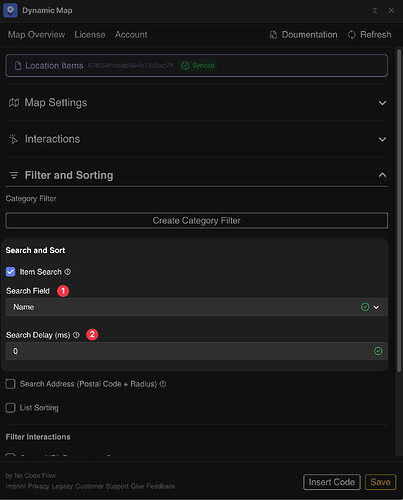Uncheck the Item Search checkbox
This screenshot has height=500, width=403.
pos(11,272)
